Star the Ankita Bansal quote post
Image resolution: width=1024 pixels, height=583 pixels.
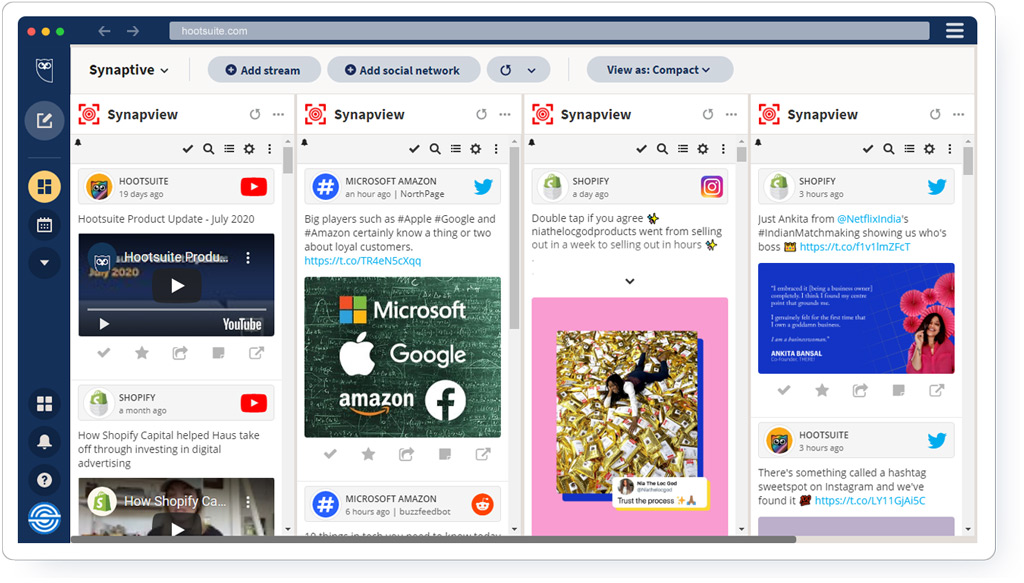(822, 390)
